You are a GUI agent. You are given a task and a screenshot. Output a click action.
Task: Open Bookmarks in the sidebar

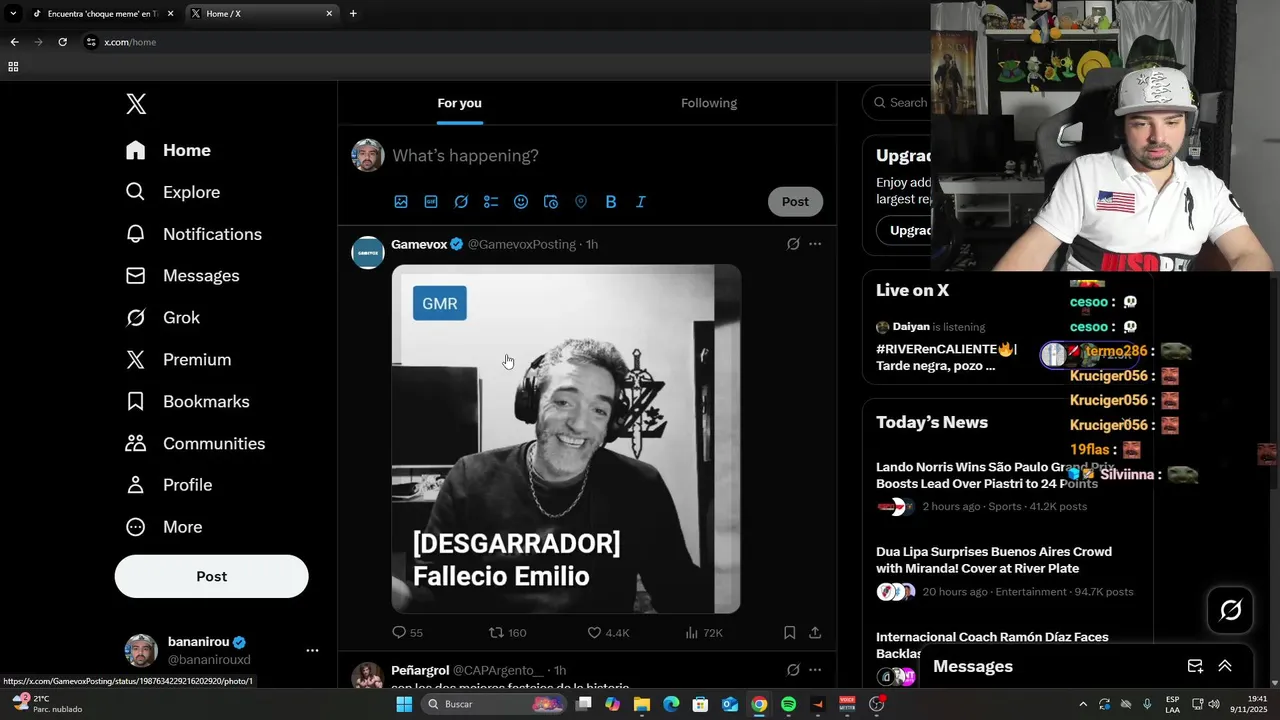187,401
